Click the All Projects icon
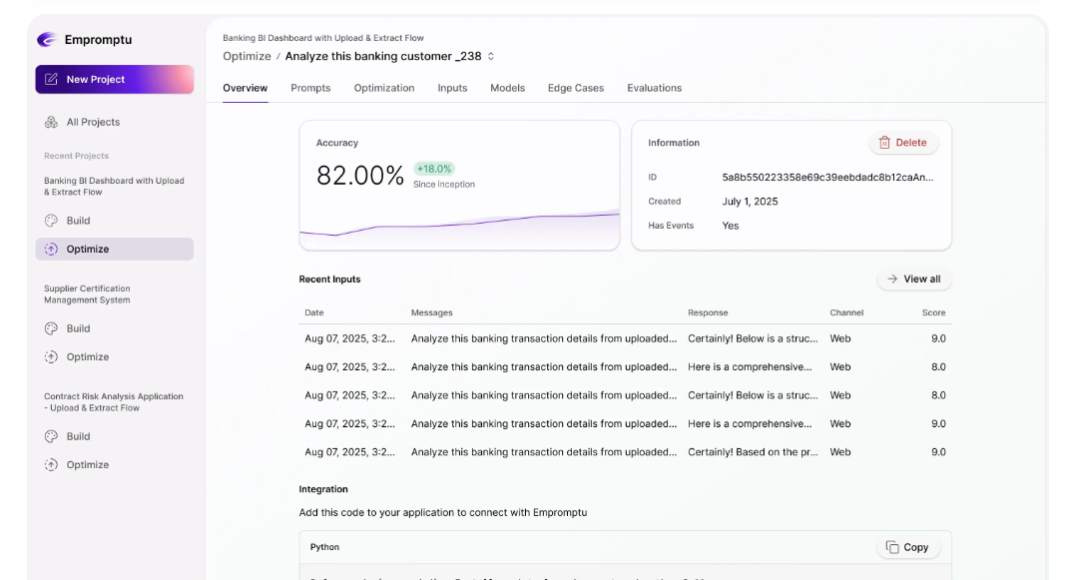 click(x=51, y=122)
